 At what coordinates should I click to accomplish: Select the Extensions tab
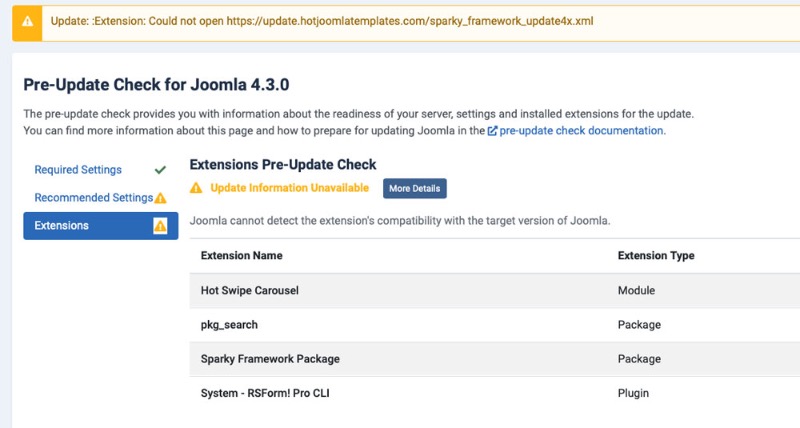pyautogui.click(x=101, y=225)
